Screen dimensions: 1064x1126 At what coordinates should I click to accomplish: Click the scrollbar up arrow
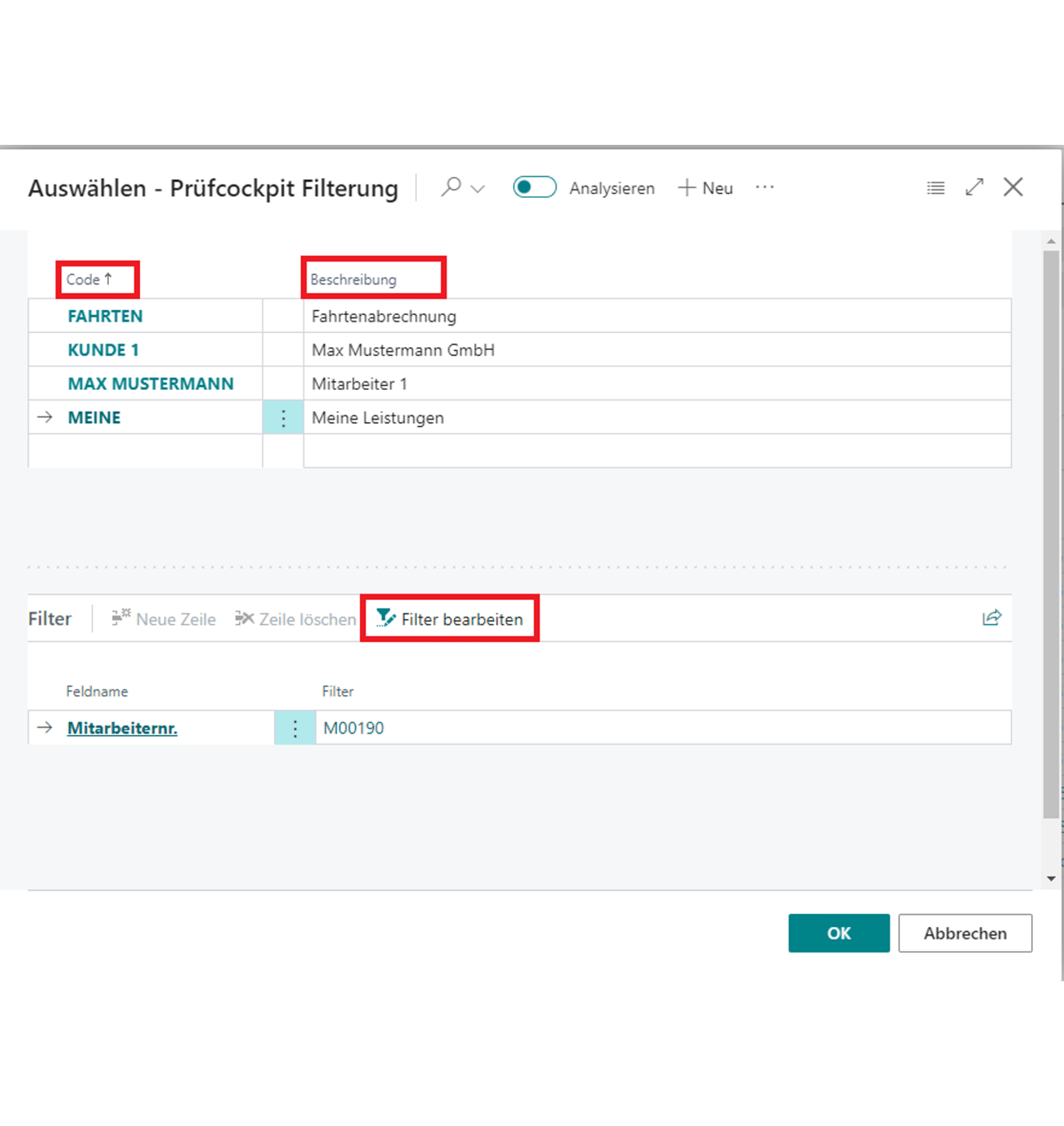coord(1051,241)
